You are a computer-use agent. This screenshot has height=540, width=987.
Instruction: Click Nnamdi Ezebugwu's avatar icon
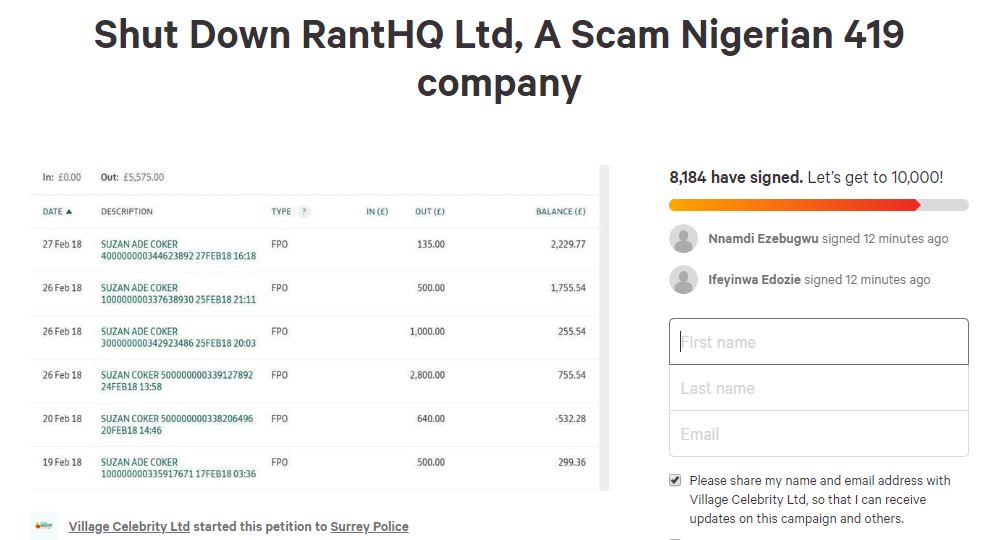click(683, 239)
